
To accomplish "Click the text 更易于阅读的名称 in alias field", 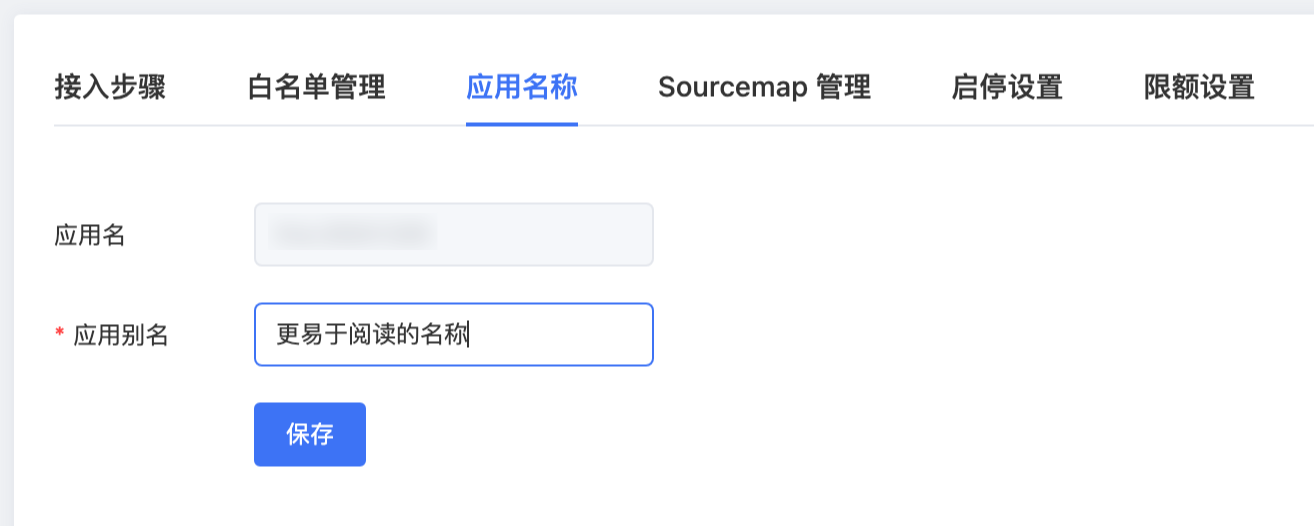I will [371, 335].
